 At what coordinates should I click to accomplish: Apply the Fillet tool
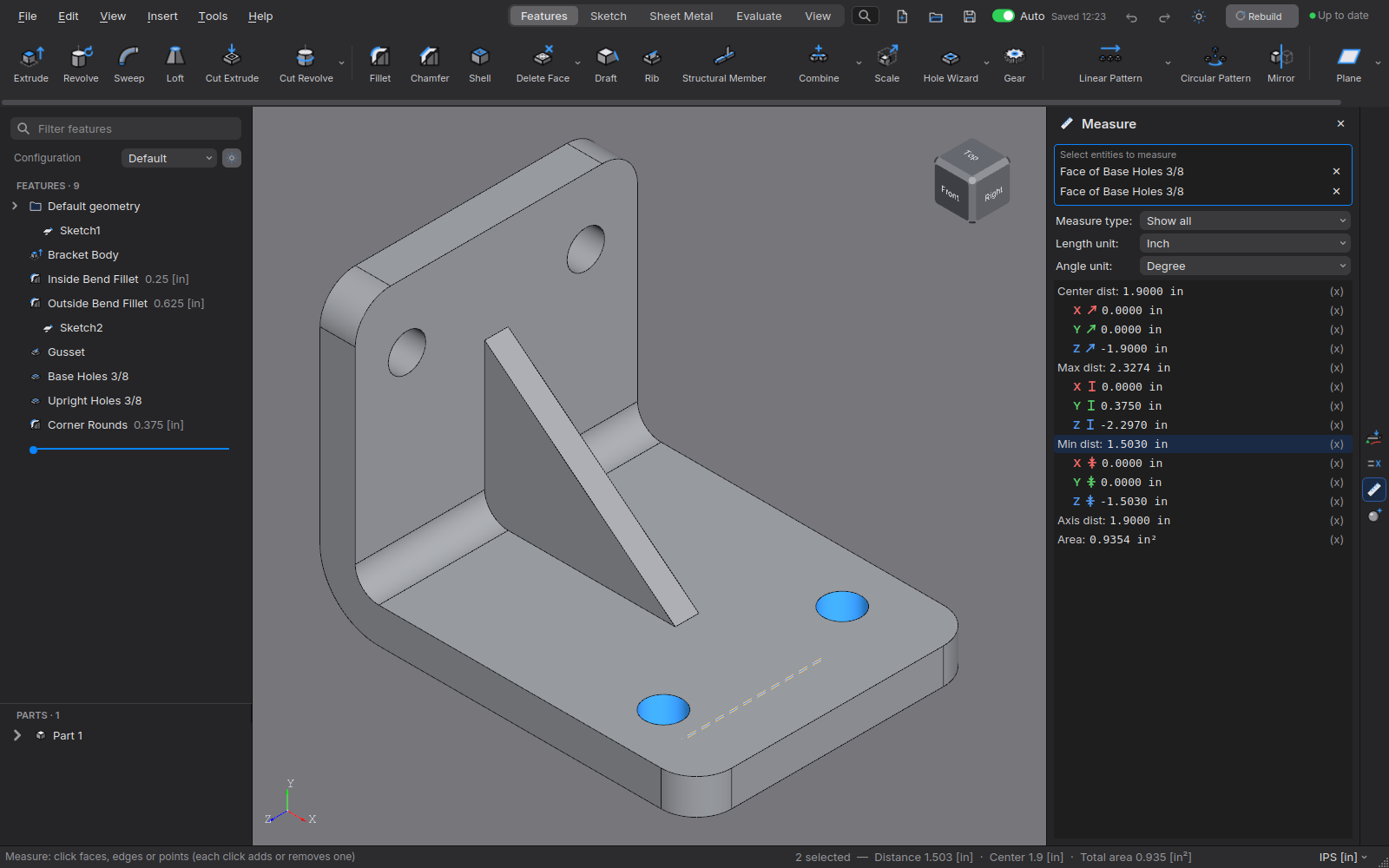click(380, 65)
